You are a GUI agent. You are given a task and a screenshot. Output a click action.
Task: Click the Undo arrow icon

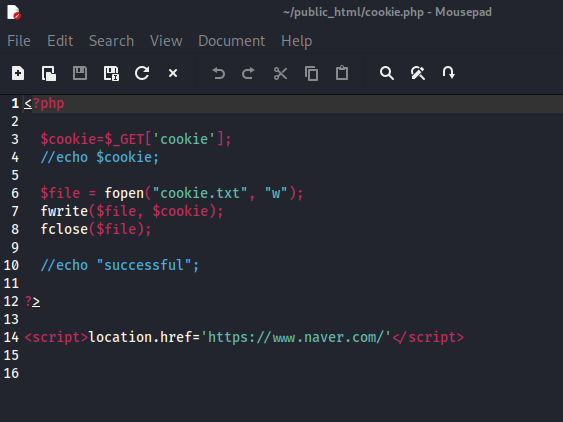coord(218,73)
